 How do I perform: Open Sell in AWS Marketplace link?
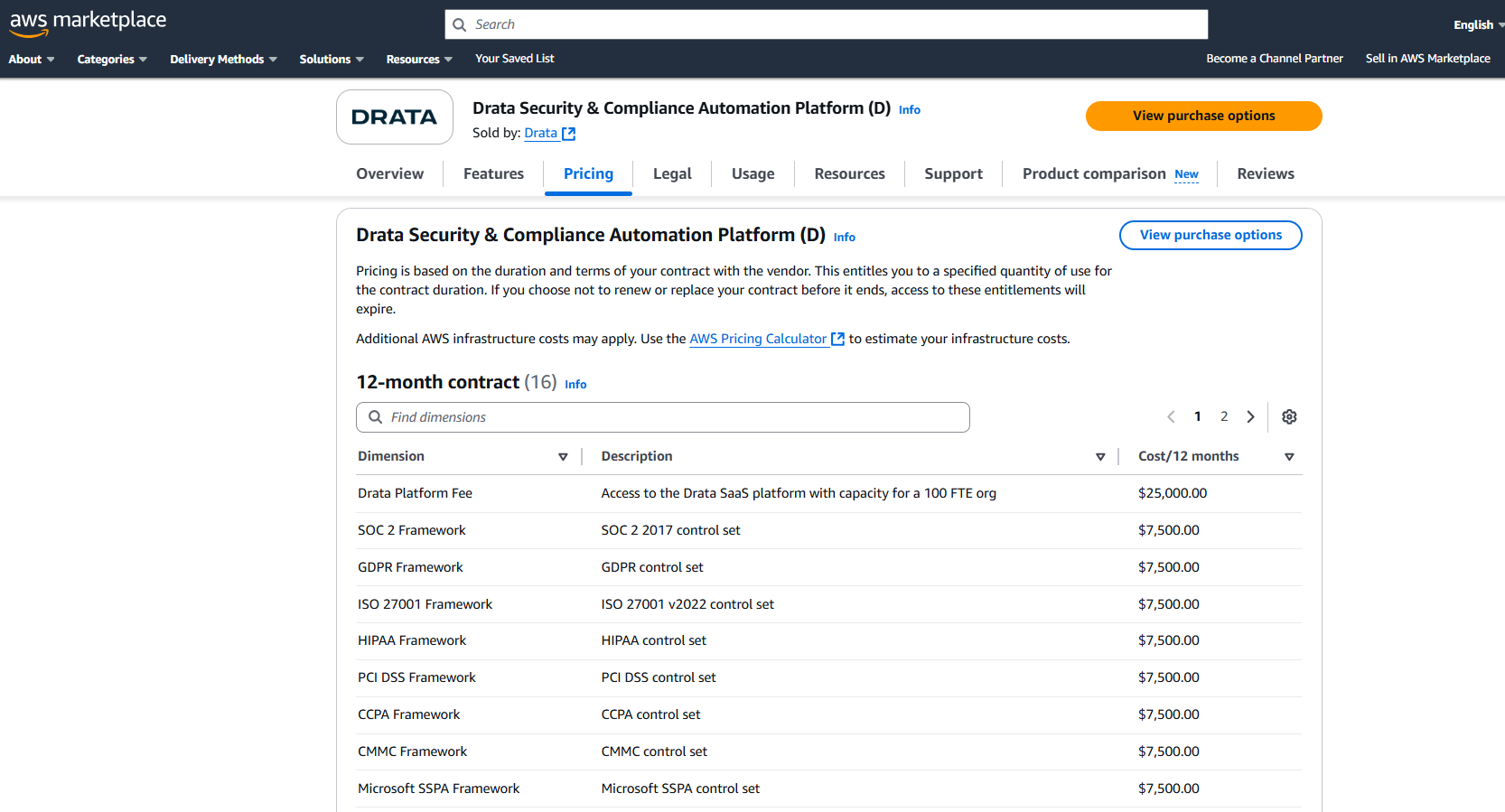tap(1427, 59)
